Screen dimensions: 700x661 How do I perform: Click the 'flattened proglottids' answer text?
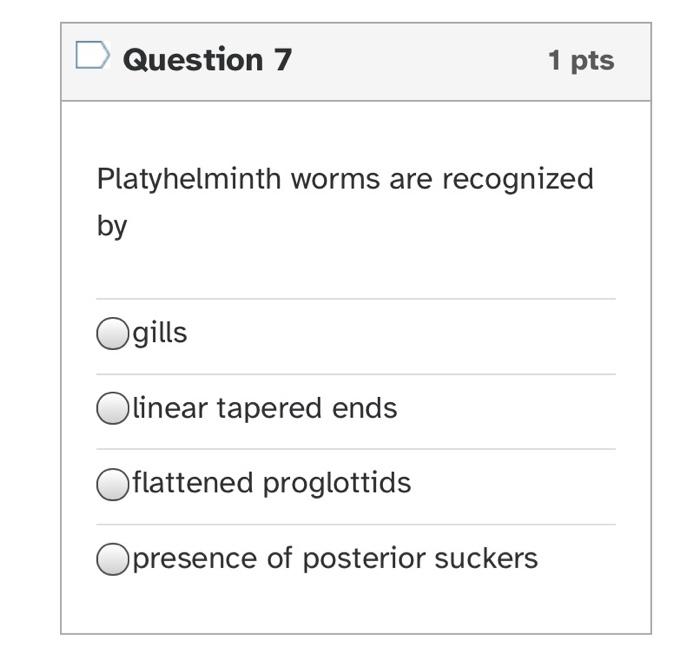point(272,483)
